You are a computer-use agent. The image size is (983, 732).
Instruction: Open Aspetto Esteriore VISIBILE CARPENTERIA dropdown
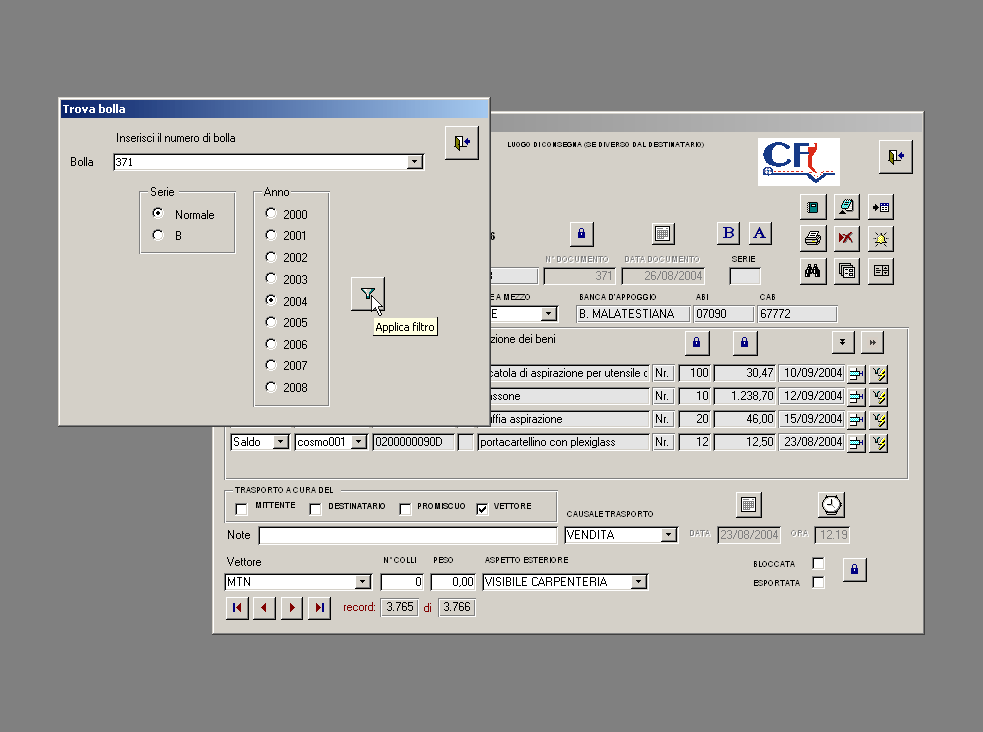(638, 582)
